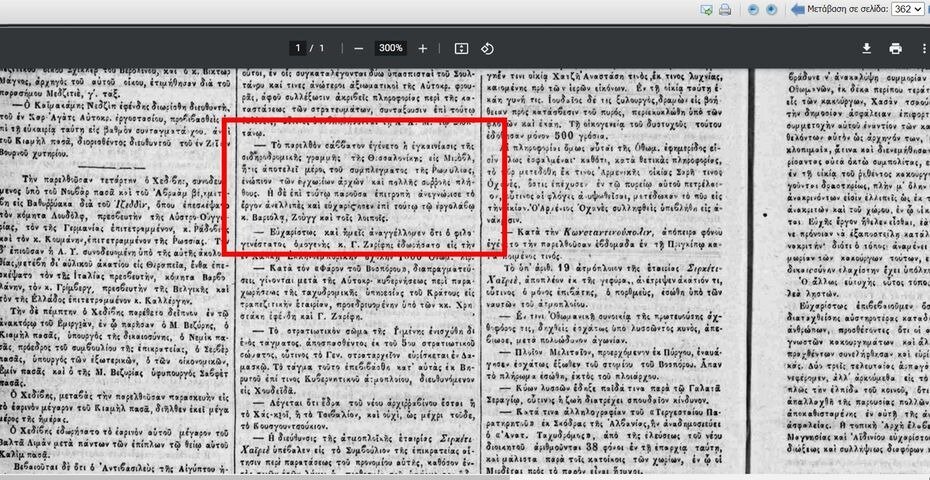Open the PDF viewer more actions menu
This screenshot has height=480, width=930.
click(923, 49)
